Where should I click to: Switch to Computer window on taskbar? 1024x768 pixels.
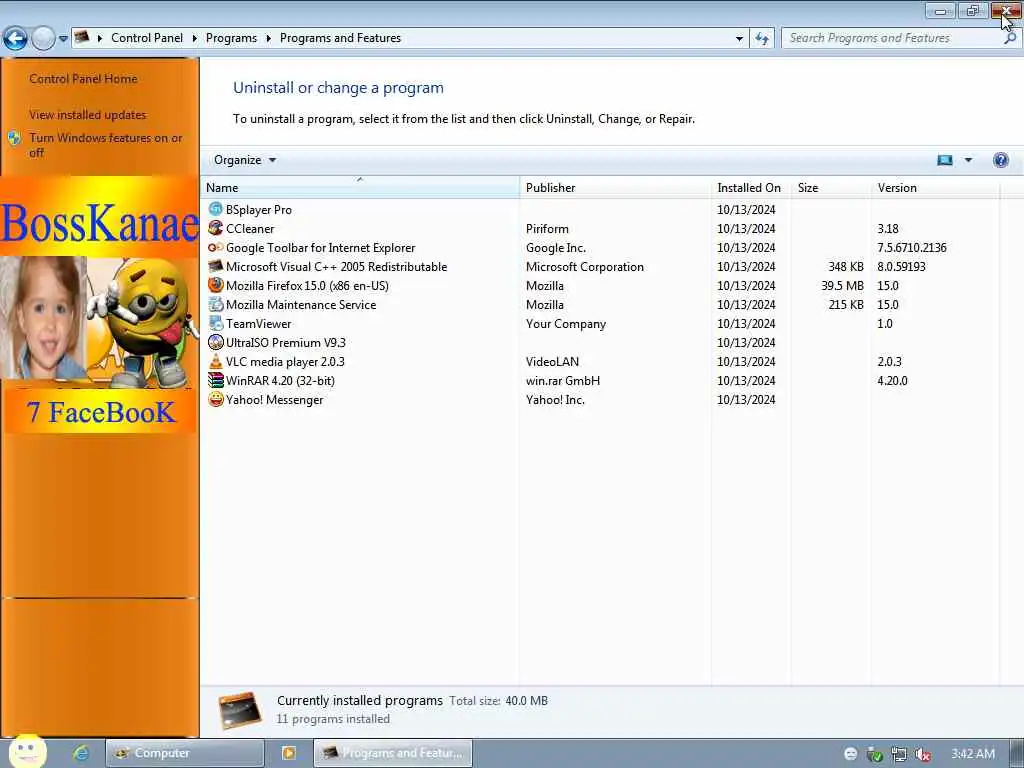[x=185, y=753]
